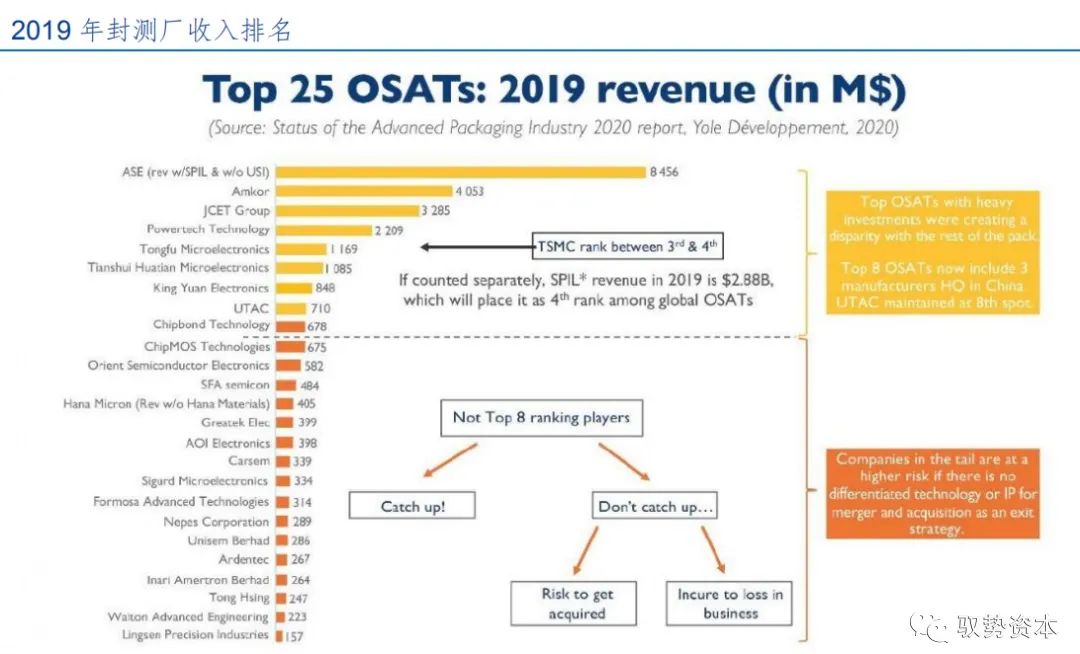Image resolution: width=1080 pixels, height=654 pixels.
Task: Click the "UTAC" company label
Action: click(x=251, y=308)
